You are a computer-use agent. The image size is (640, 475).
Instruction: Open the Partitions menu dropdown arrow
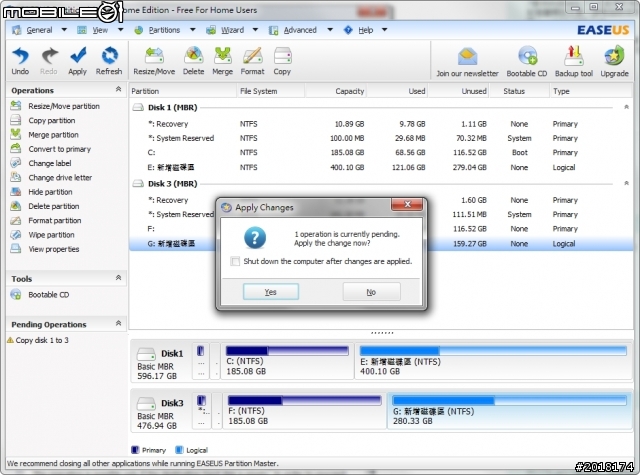[193, 30]
